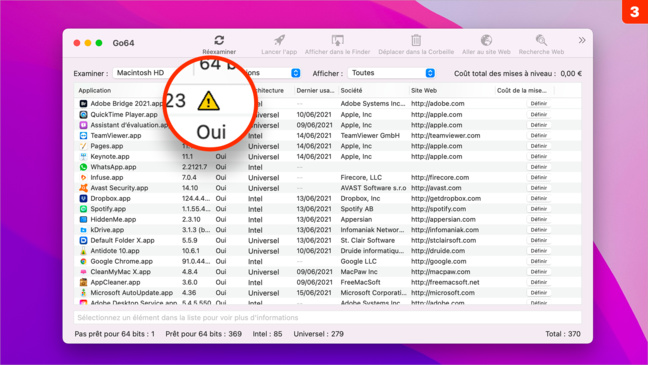The image size is (648, 365).
Task: Click Définir button for Adobe Bridge 2021 row
Action: click(x=538, y=103)
